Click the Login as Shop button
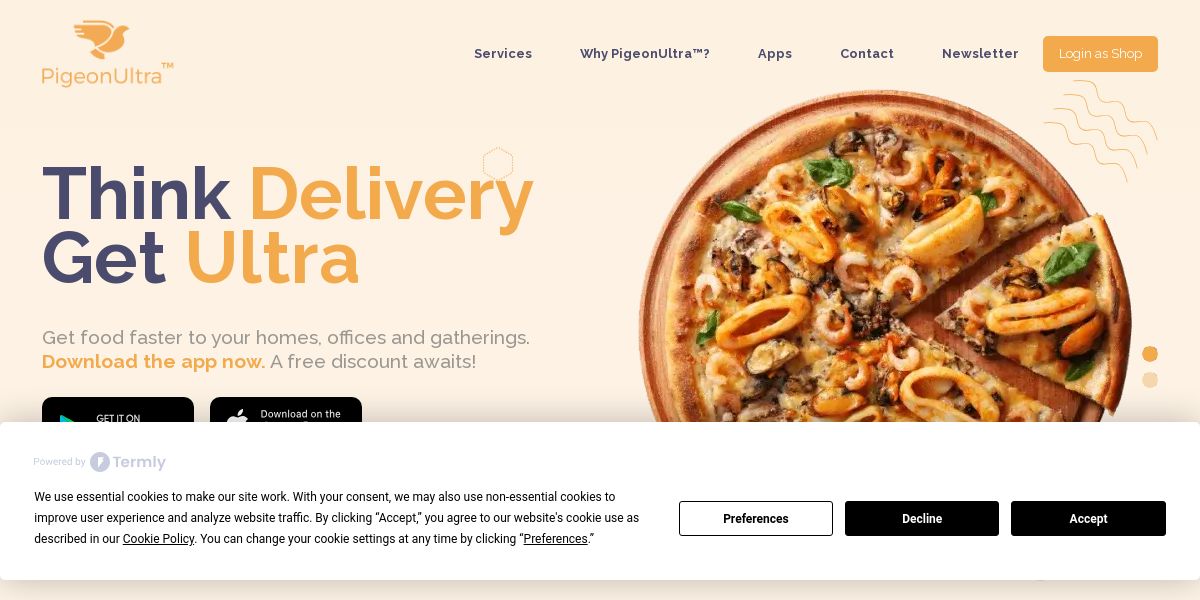The width and height of the screenshot is (1200, 600). click(1100, 54)
